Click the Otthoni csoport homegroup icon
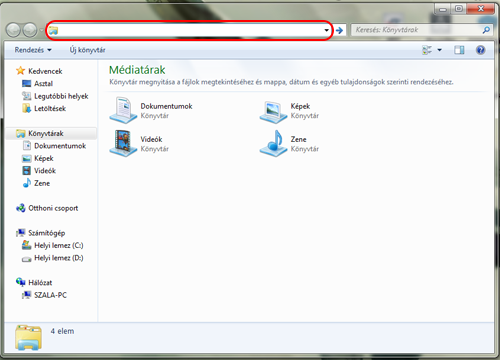Image resolution: width=500 pixels, height=360 pixels. pos(21,208)
